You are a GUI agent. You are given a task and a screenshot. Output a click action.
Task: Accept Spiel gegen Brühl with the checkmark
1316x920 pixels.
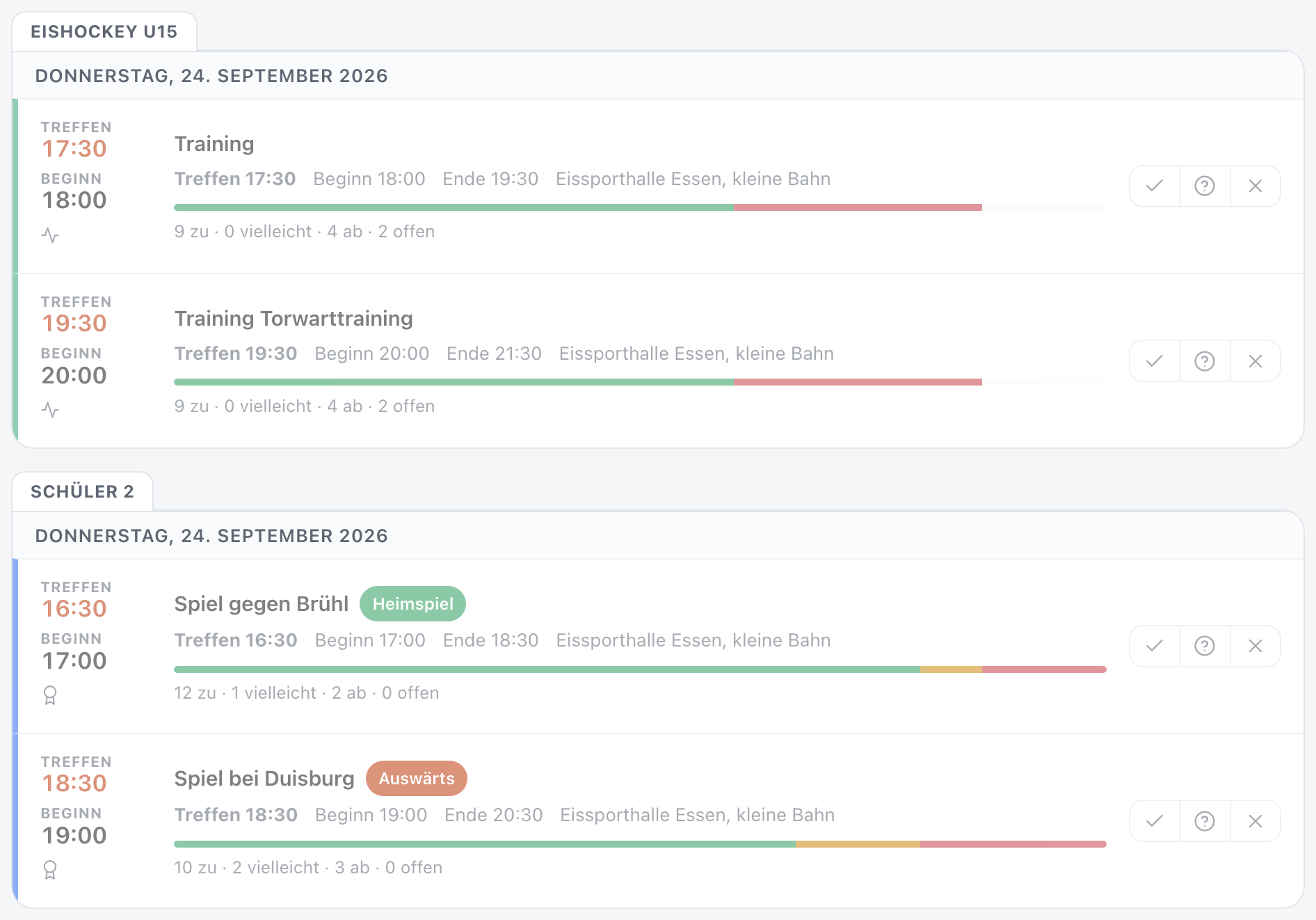pos(1155,646)
